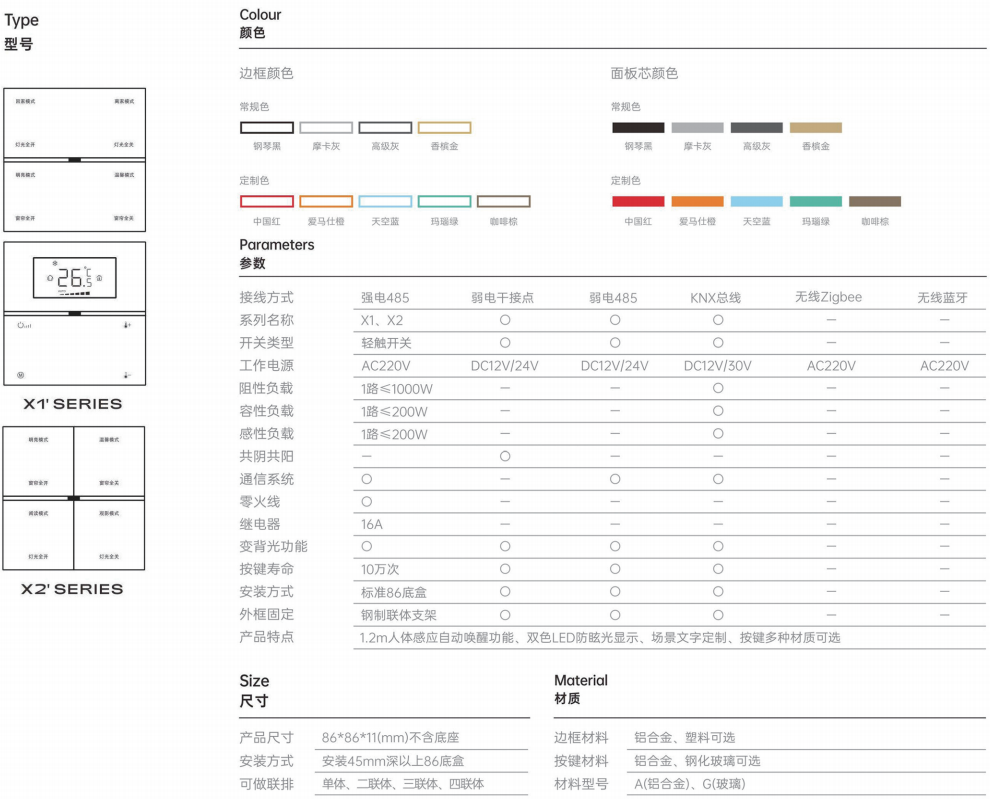This screenshot has width=990, height=799.
Task: Click the 无线Zigbee column header
Action: pos(828,297)
